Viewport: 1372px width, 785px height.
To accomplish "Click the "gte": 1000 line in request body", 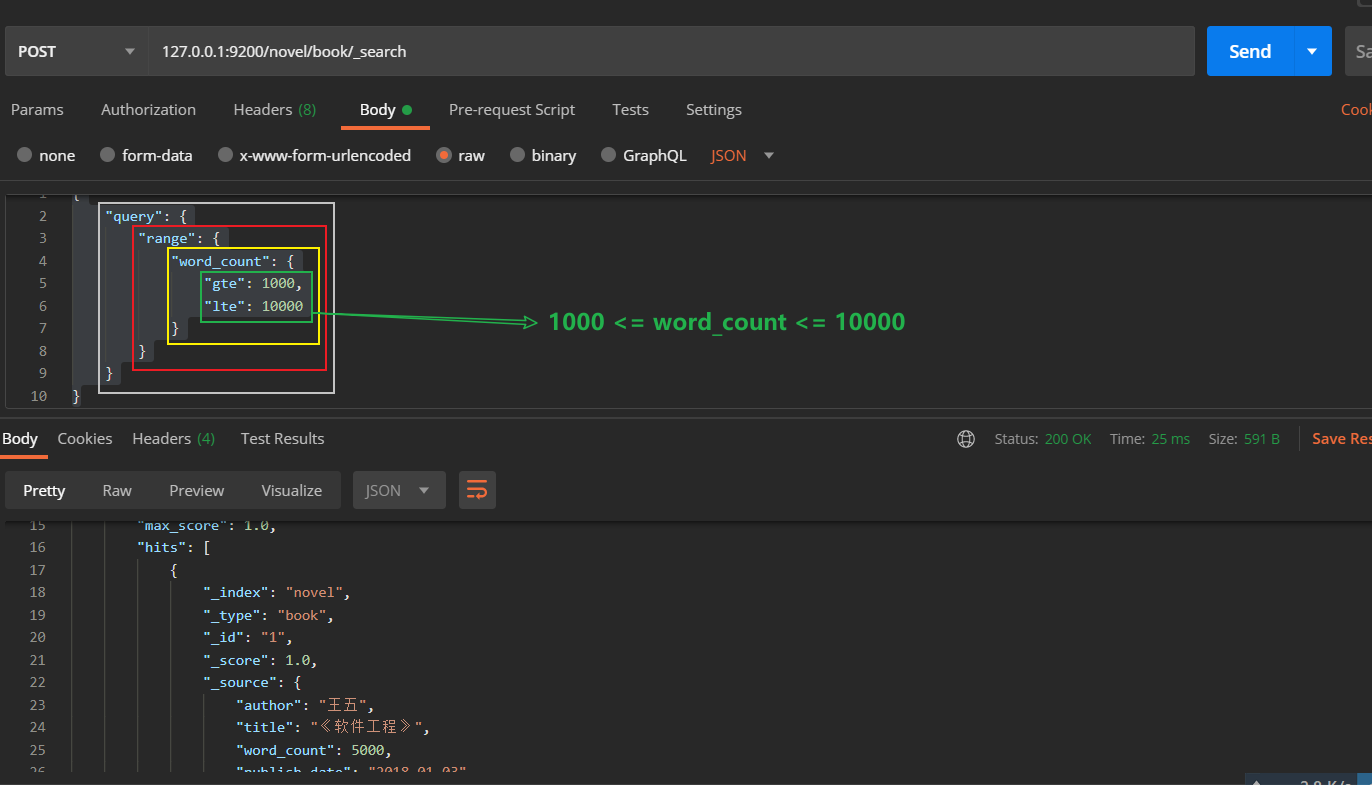I will 253,284.
